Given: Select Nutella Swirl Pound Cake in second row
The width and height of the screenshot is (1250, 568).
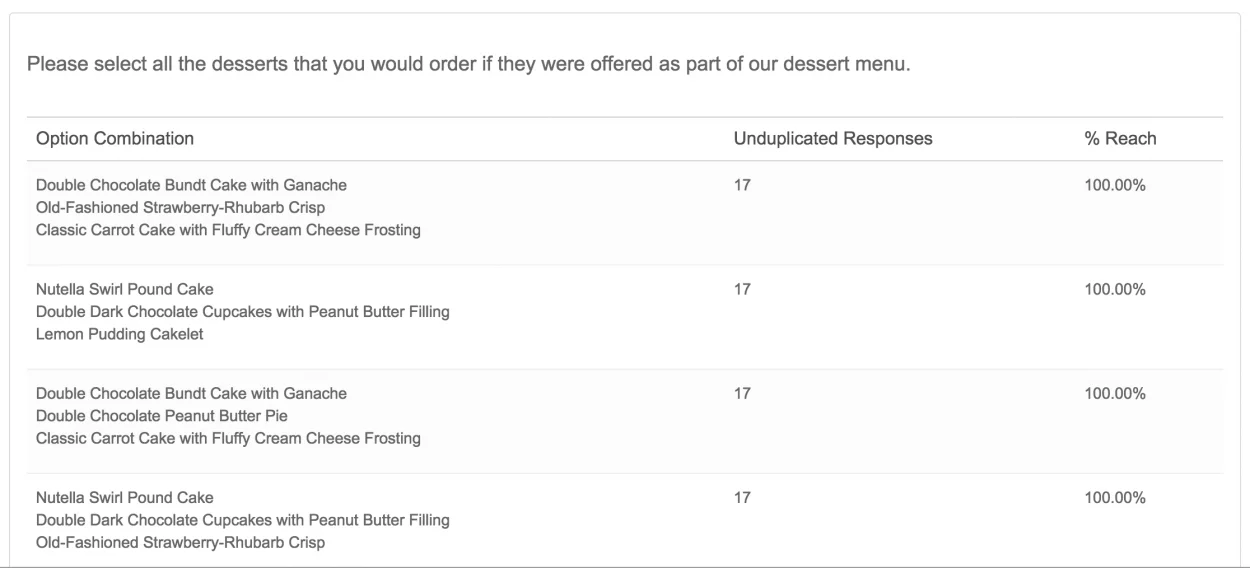Looking at the screenshot, I should pyautogui.click(x=124, y=290).
